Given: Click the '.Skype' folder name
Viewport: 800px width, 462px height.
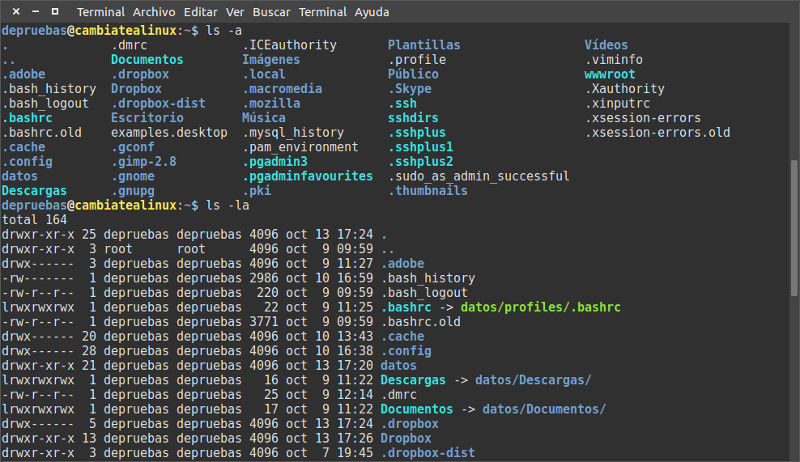Looking at the screenshot, I should pos(409,89).
